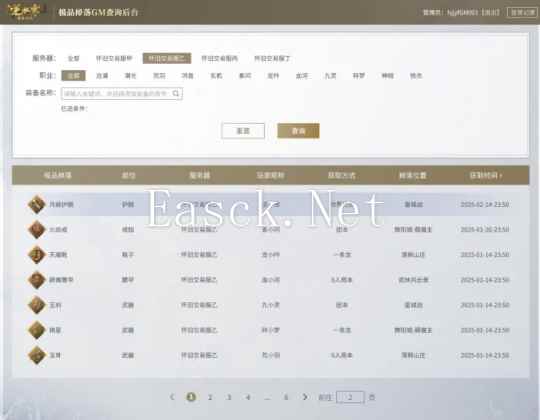This screenshot has height=420, width=540.
Task: Click the wristguard item icon in first row
Action: point(37,204)
